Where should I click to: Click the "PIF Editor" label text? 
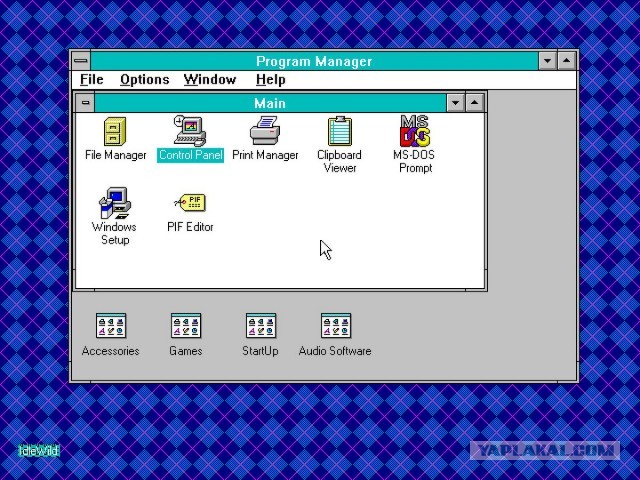(x=190, y=227)
